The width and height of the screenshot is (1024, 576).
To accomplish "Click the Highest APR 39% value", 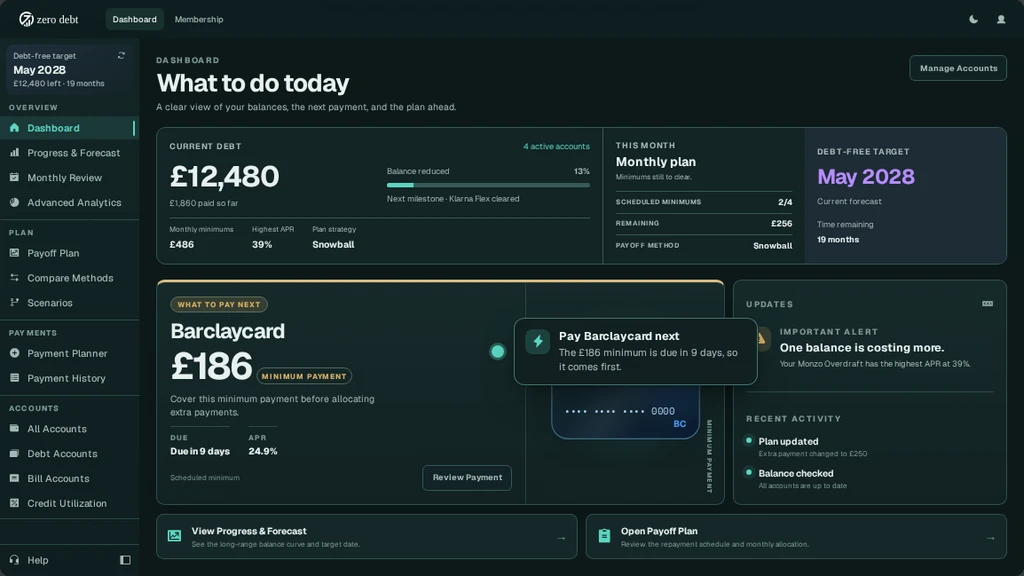I will [262, 244].
